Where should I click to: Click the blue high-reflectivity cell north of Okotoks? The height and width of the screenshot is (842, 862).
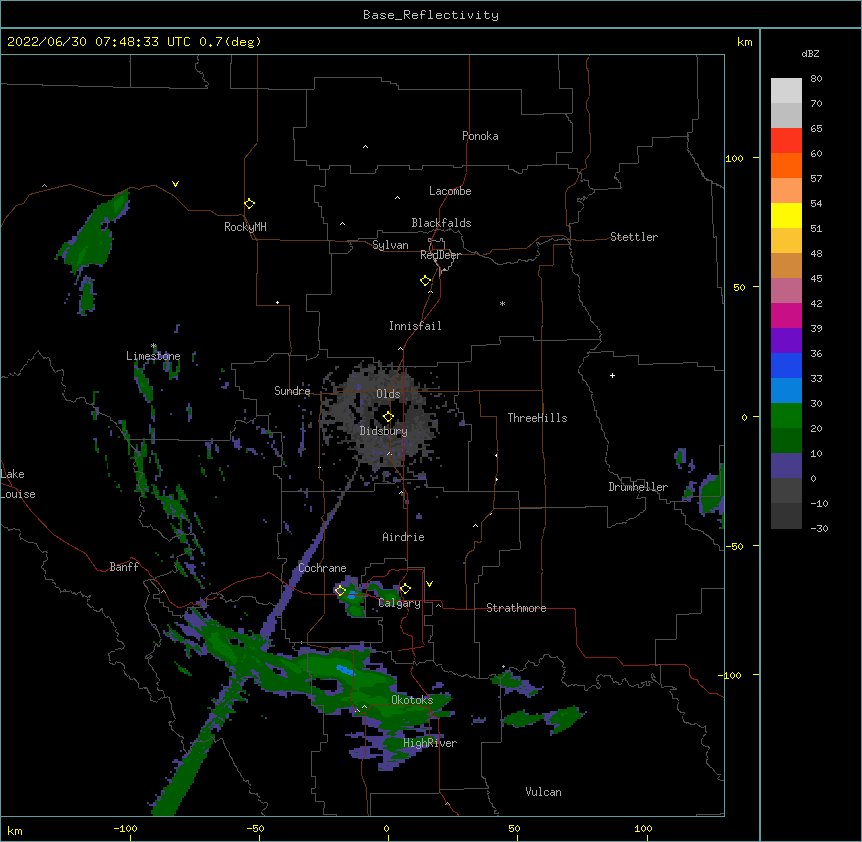point(345,671)
